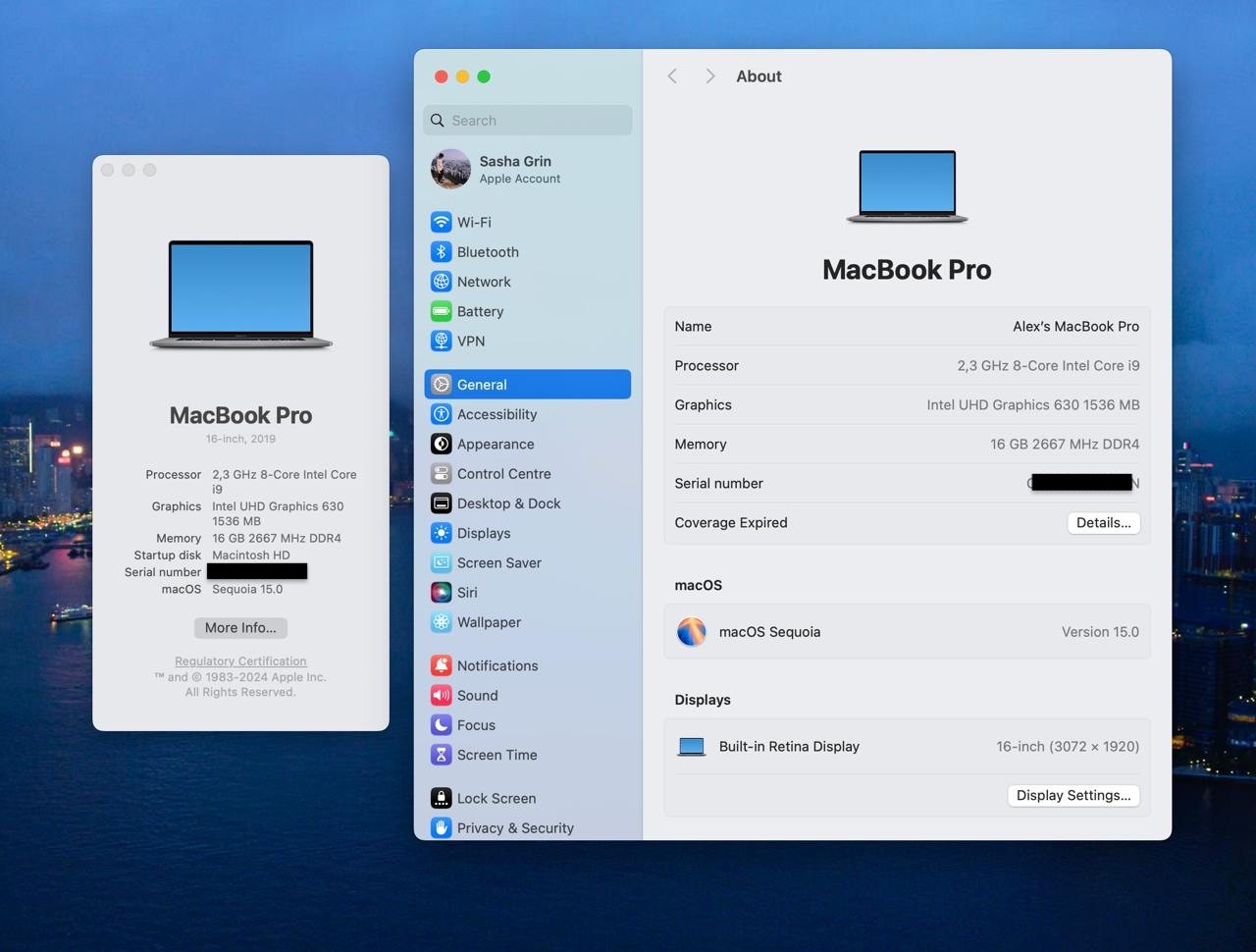Click the 16-inch (3072 × 1920) text
Screen dimensions: 1256x952
(1068, 747)
